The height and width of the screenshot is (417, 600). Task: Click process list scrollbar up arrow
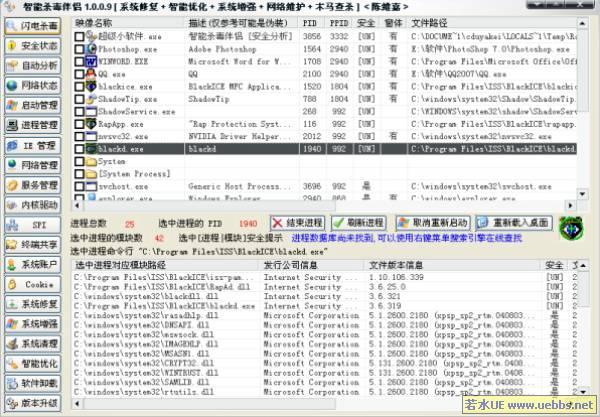click(x=582, y=23)
